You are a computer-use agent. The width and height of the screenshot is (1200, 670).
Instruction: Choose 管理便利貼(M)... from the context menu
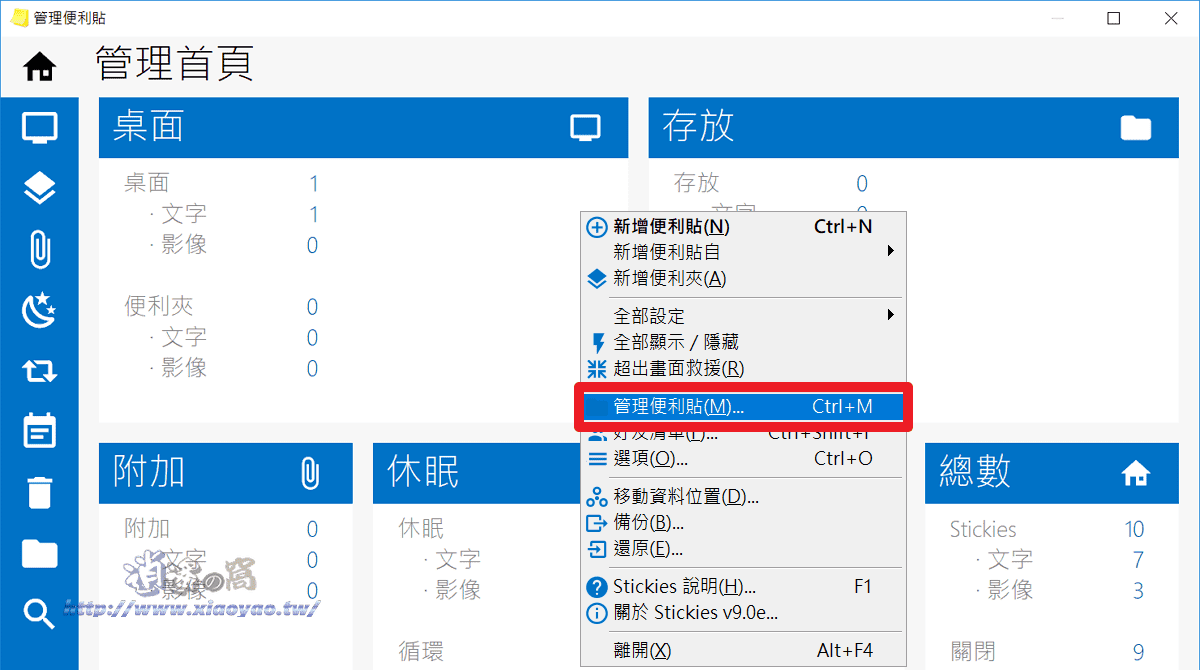tap(743, 407)
